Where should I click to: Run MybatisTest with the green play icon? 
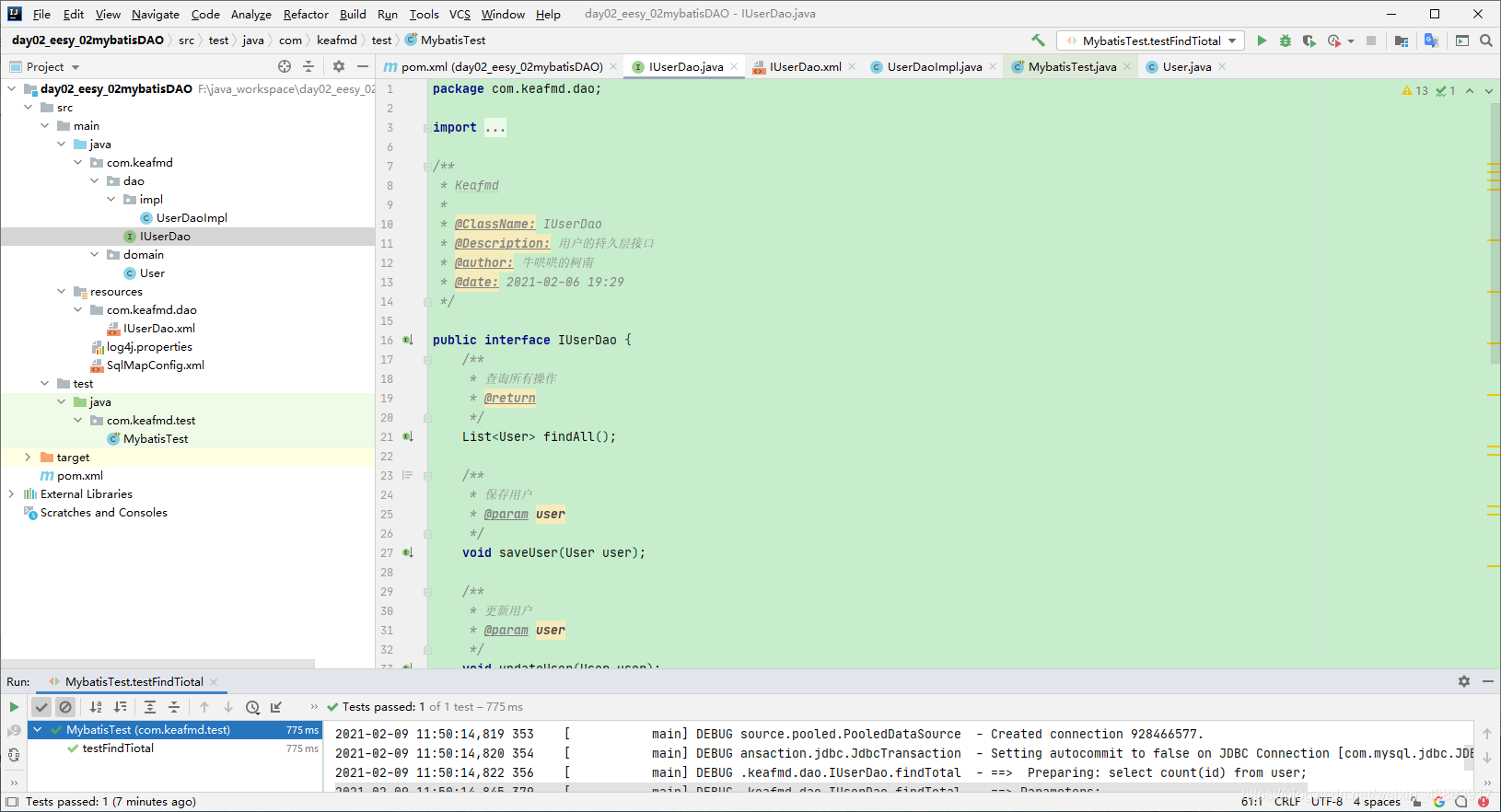(x=1262, y=41)
